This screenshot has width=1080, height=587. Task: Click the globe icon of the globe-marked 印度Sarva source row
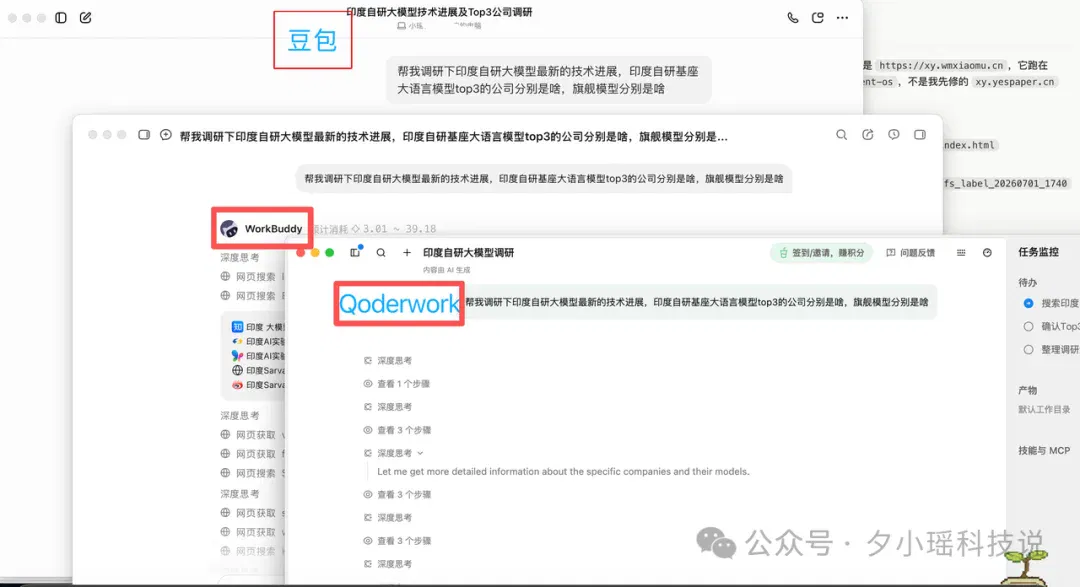tap(237, 371)
